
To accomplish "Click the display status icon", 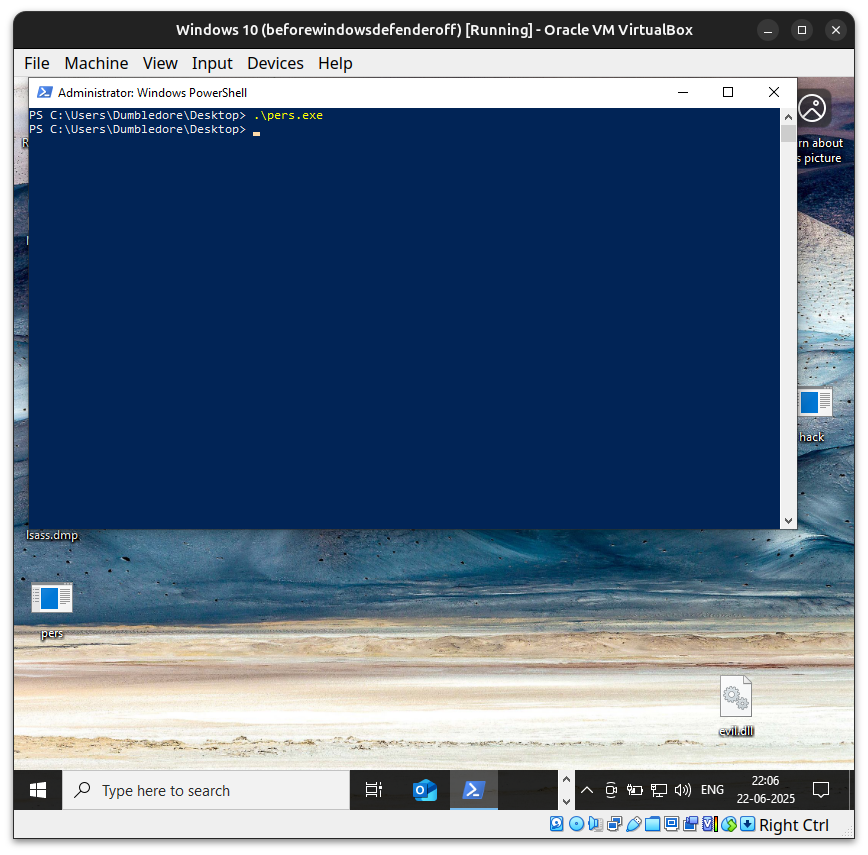I will click(671, 825).
